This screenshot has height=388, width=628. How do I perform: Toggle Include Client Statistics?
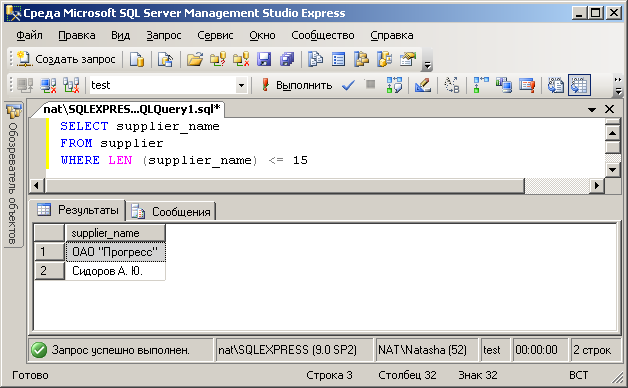[x=504, y=85]
